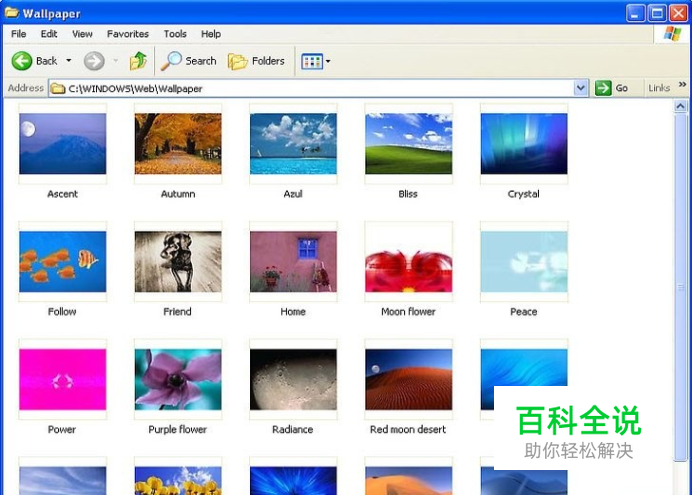Expand the Links toolbar chevron

[x=682, y=84]
